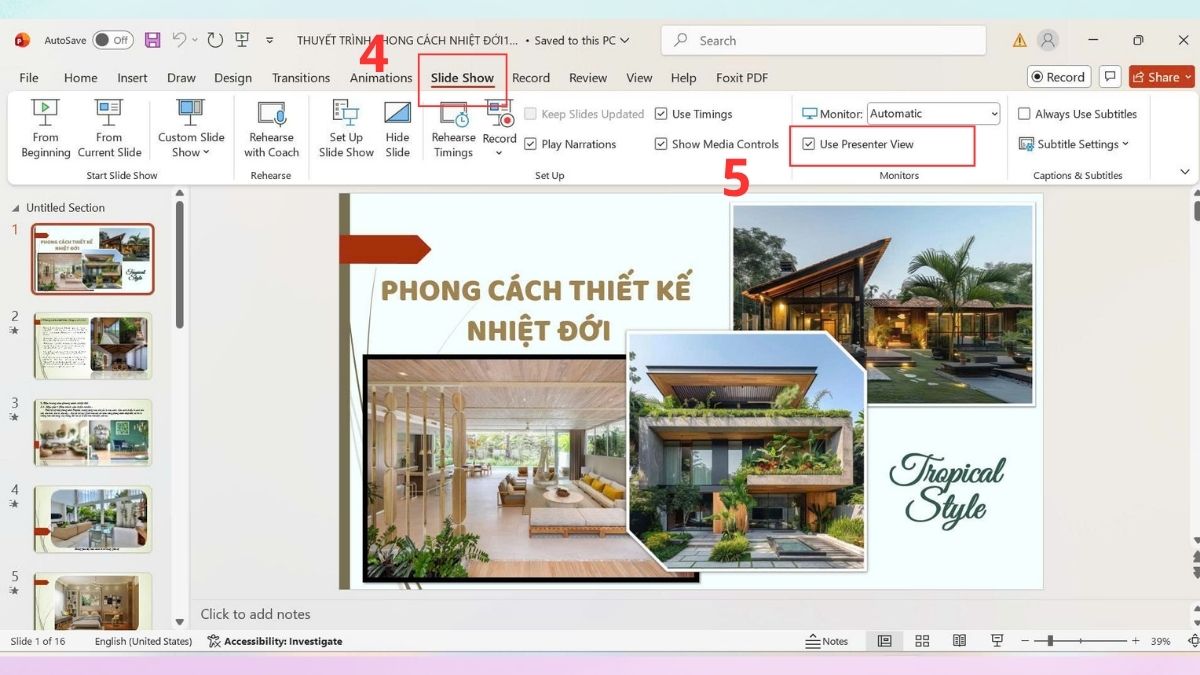Start Slide Show from status bar icon

(x=997, y=641)
